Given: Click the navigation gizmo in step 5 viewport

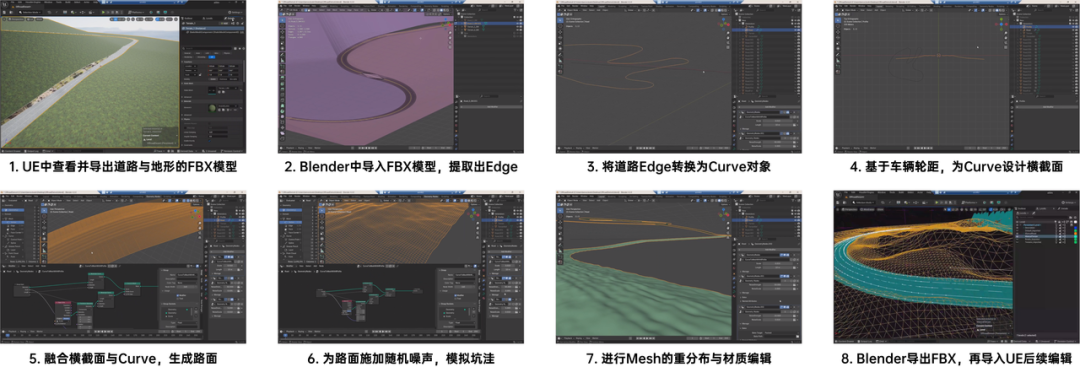Looking at the screenshot, I should click(196, 214).
